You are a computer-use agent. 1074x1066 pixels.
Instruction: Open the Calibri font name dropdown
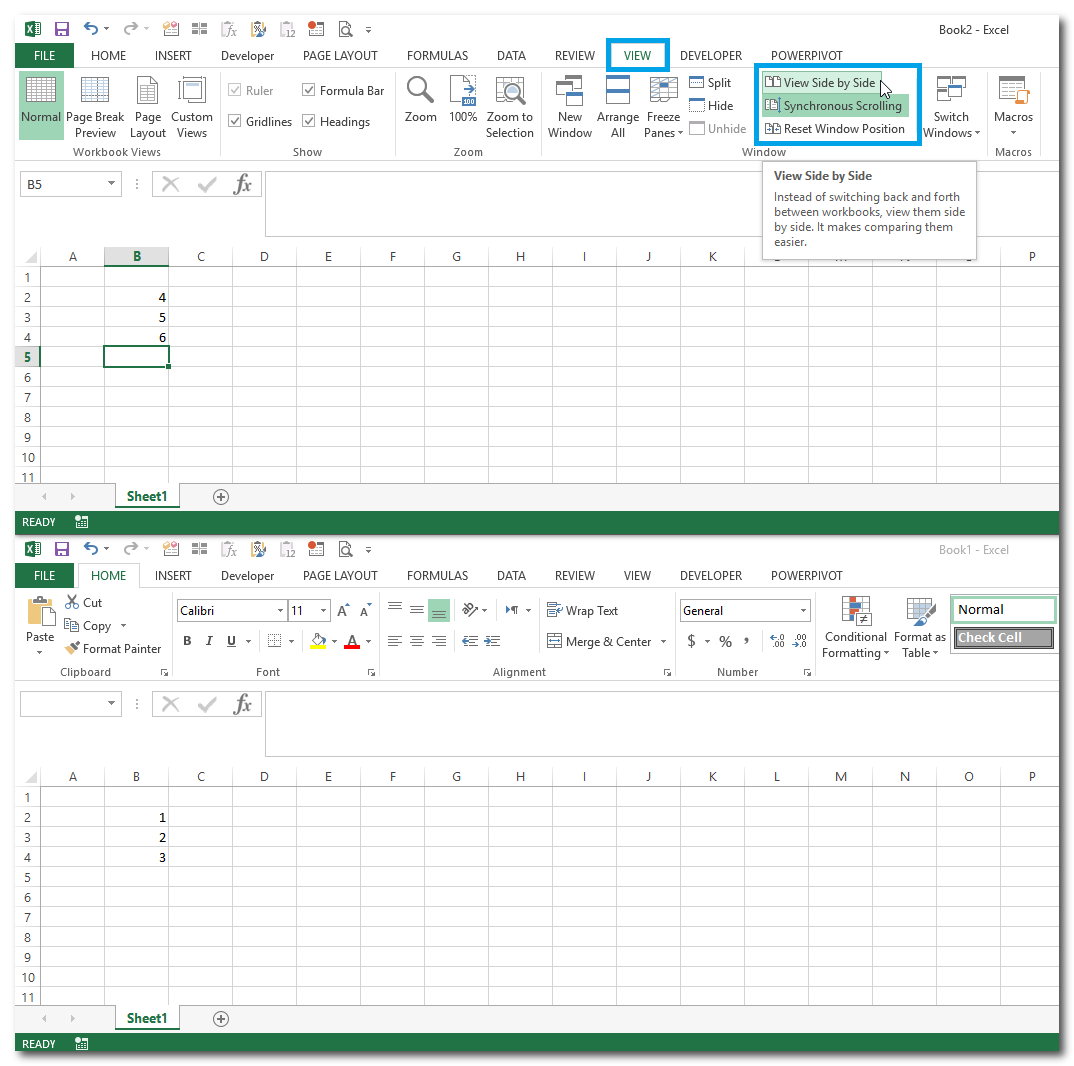(280, 611)
